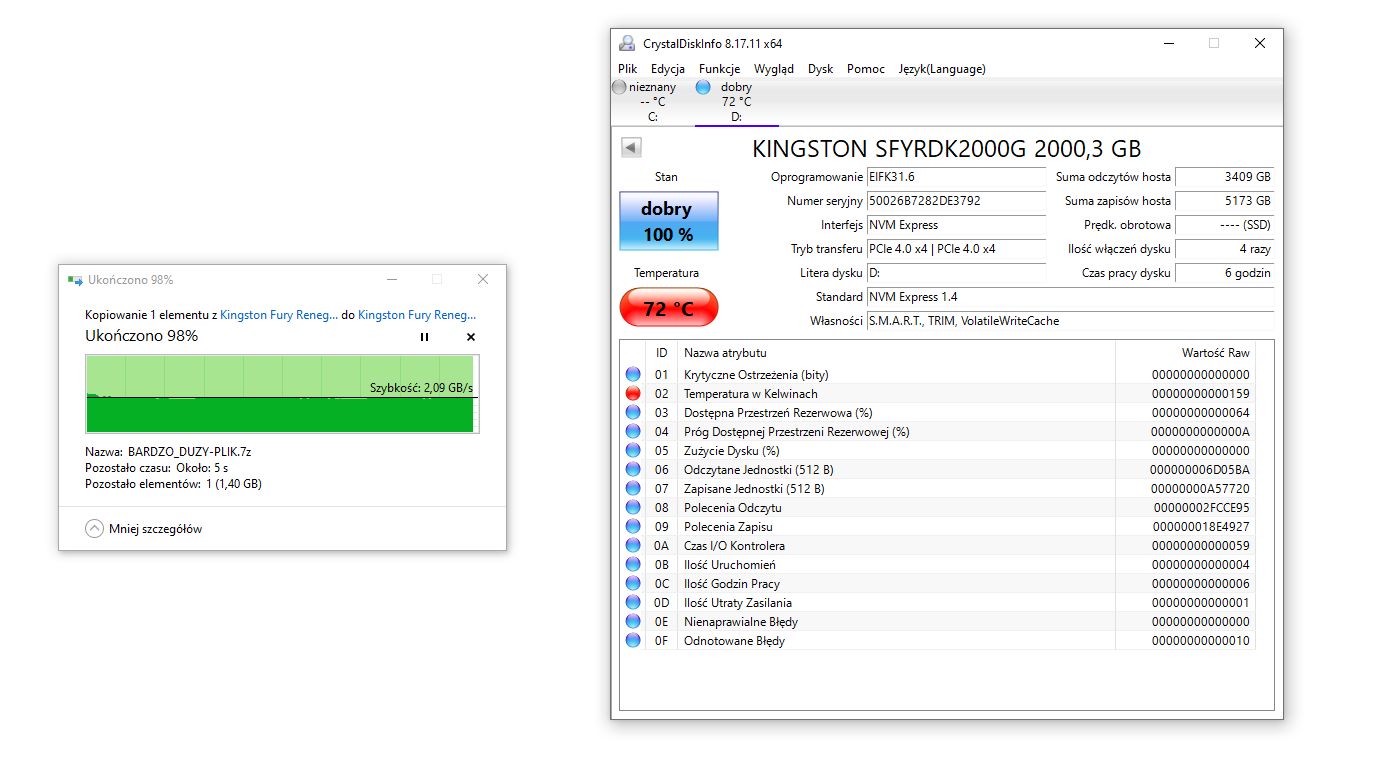Open the Wygląd menu

(x=774, y=69)
